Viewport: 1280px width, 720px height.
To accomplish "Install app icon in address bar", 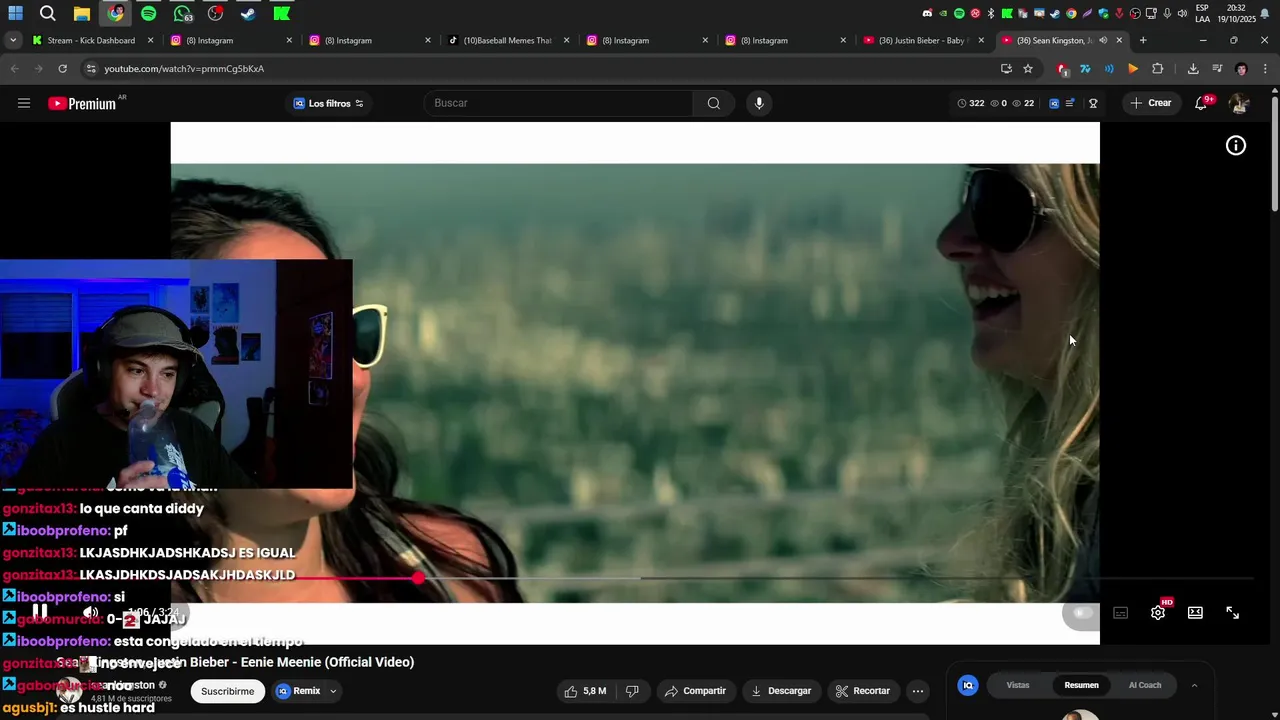I will pyautogui.click(x=1006, y=69).
